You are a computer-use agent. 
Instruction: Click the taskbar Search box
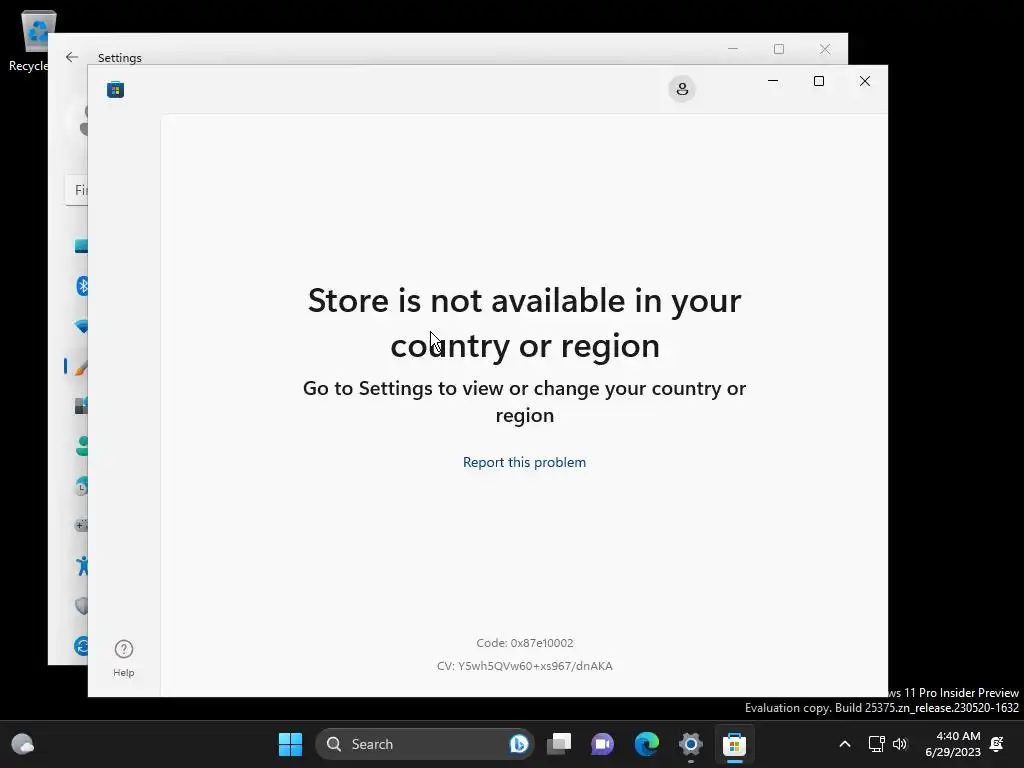pos(424,744)
